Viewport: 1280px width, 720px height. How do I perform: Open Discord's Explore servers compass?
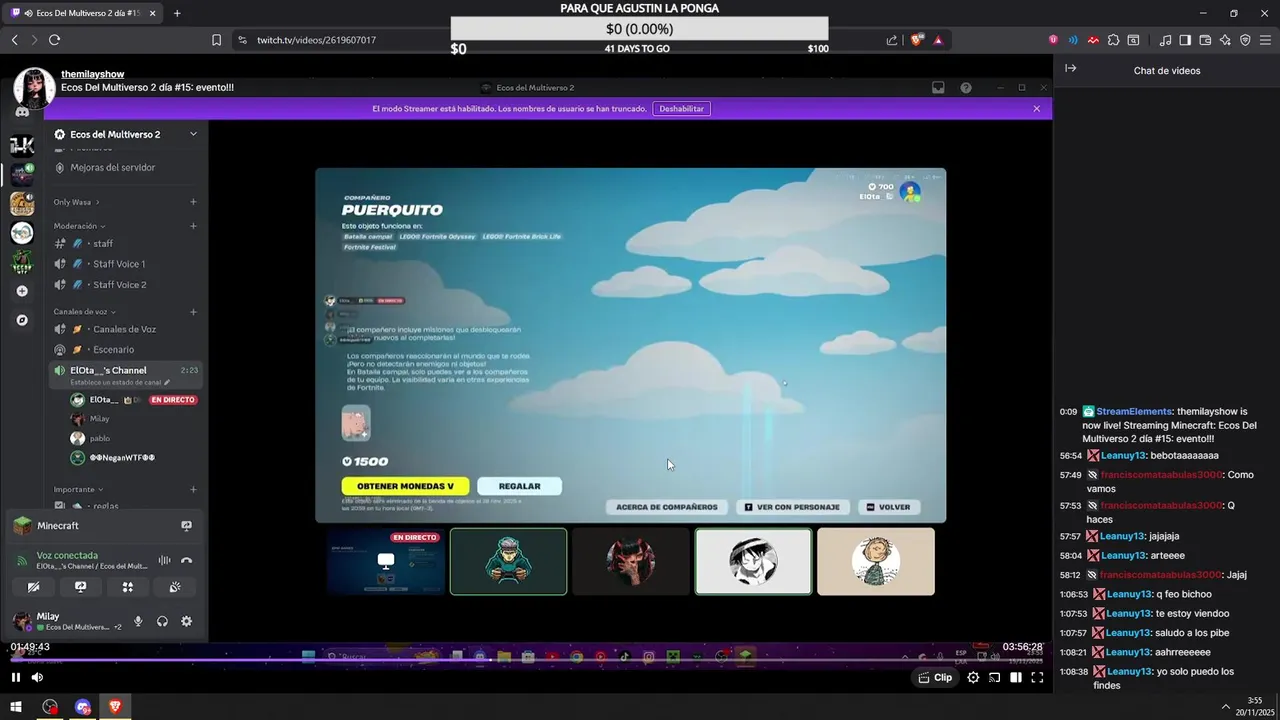22,320
